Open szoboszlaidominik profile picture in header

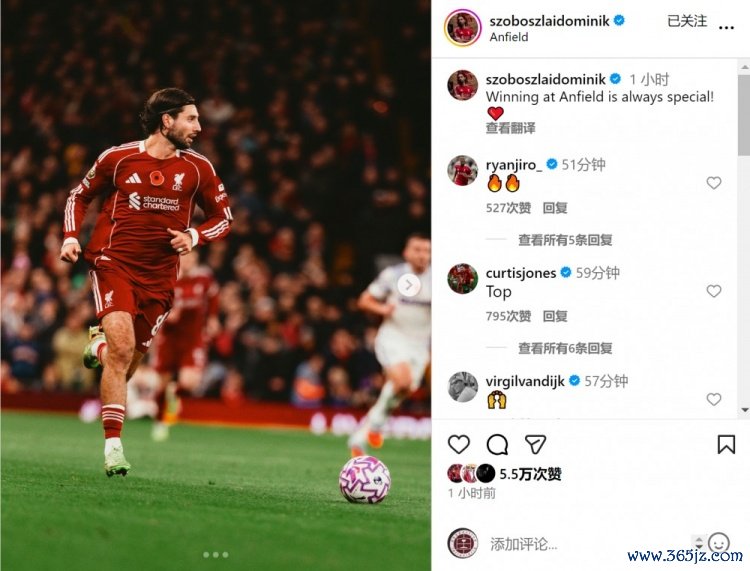463,28
